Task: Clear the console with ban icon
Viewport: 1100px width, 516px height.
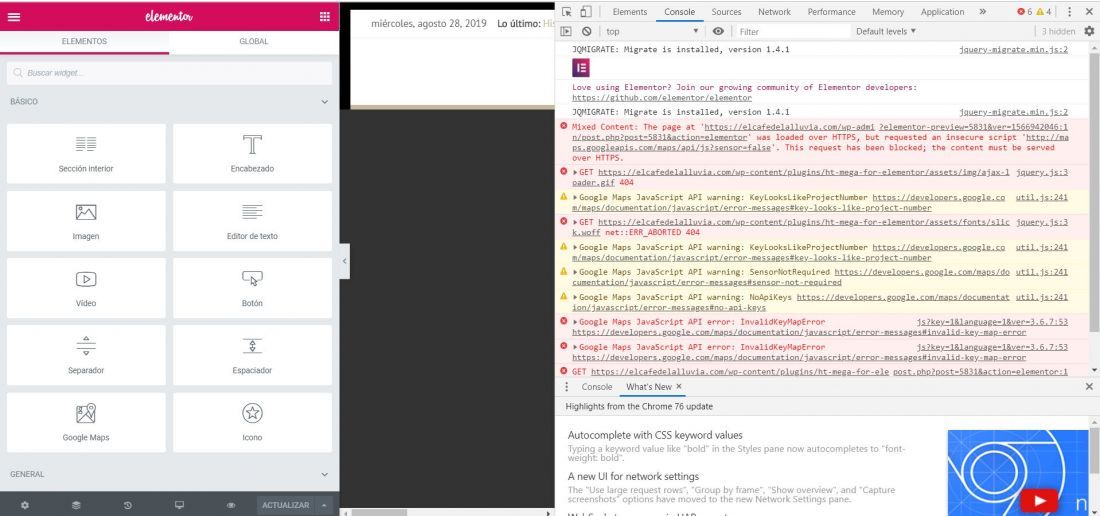Action: tap(586, 32)
